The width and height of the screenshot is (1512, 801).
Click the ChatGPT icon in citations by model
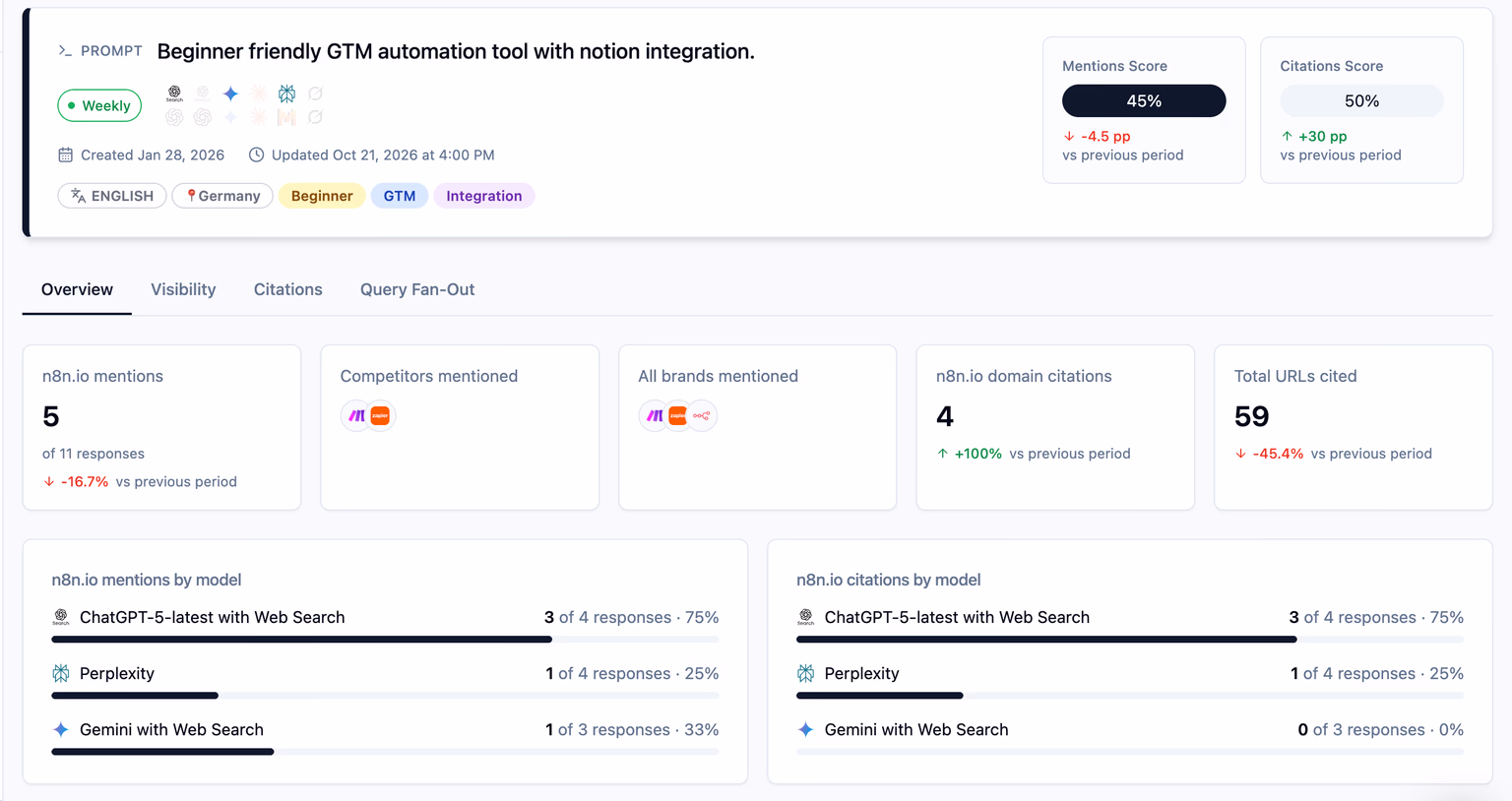click(x=806, y=617)
